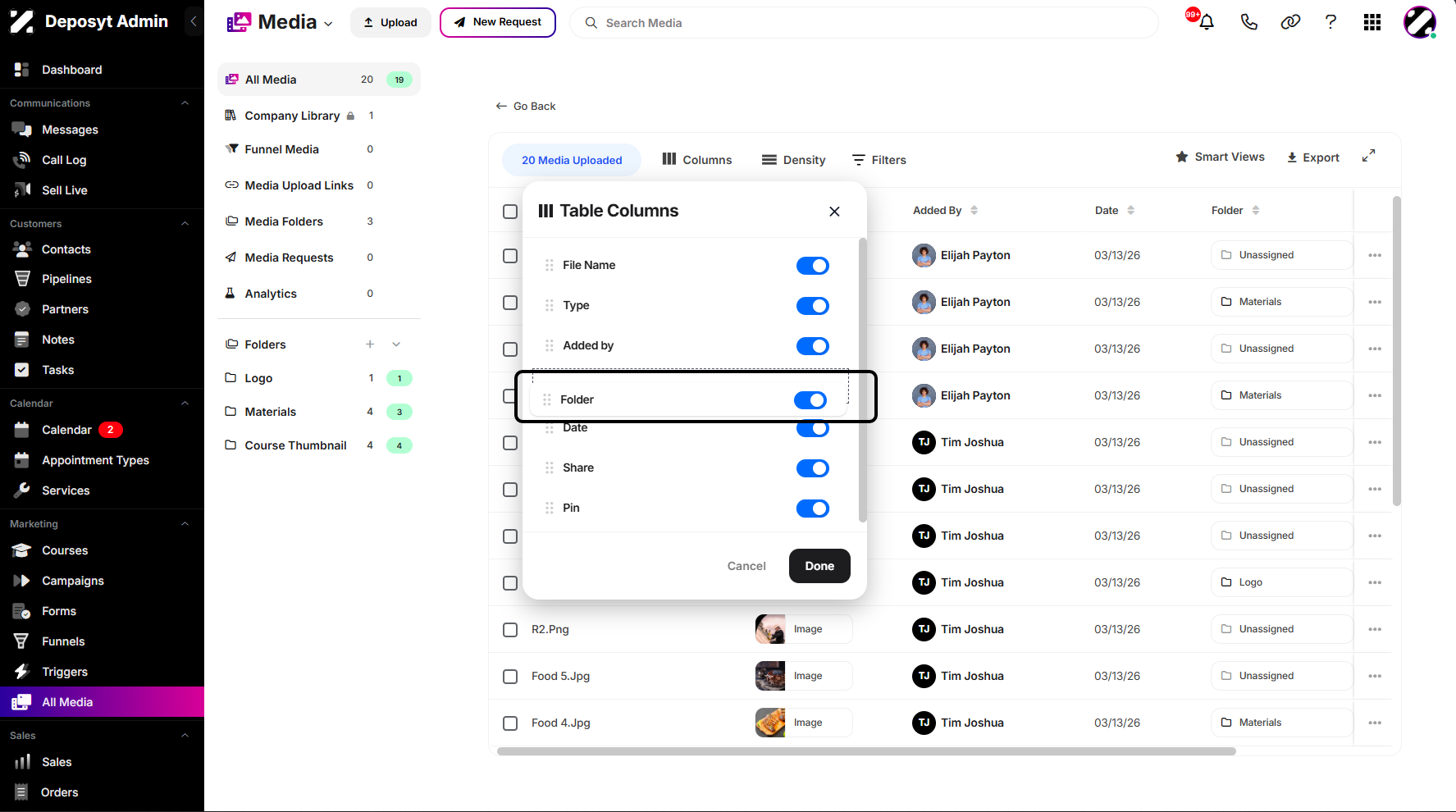Open the Filters option
1456x812 pixels.
(879, 160)
